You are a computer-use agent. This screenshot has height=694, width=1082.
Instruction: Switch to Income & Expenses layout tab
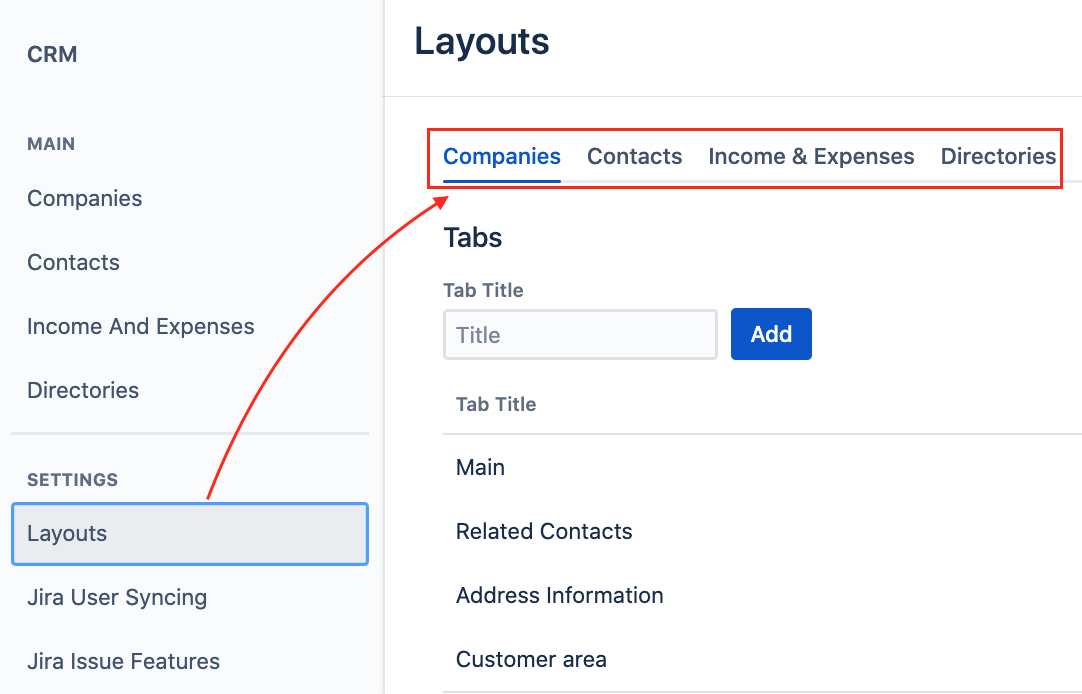(x=811, y=157)
